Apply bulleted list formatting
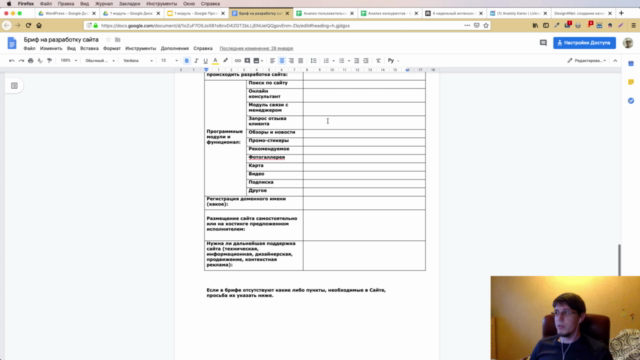640x360 pixels. 341,61
